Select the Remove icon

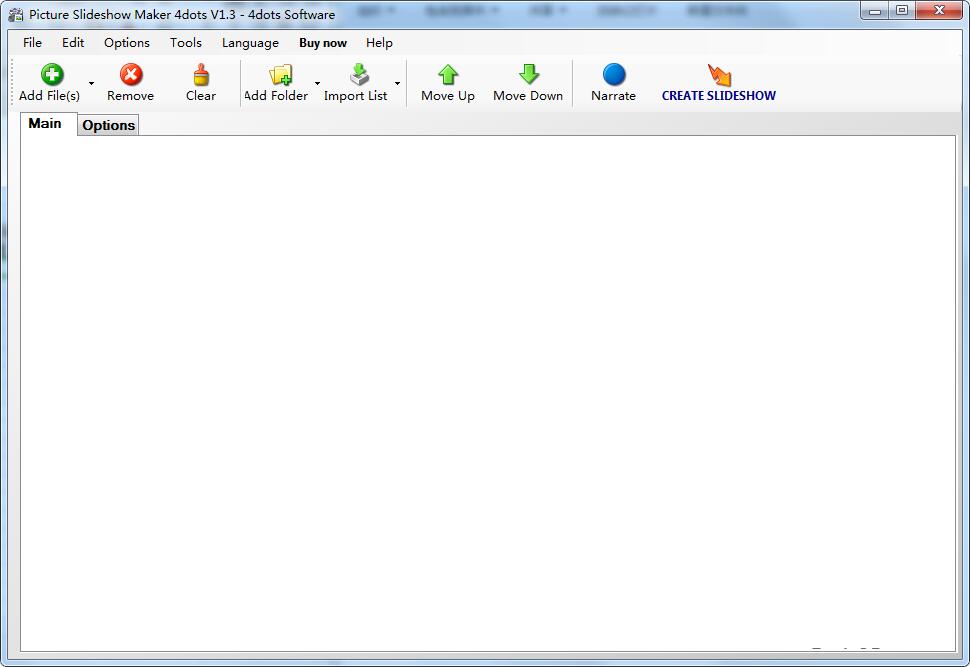130,73
